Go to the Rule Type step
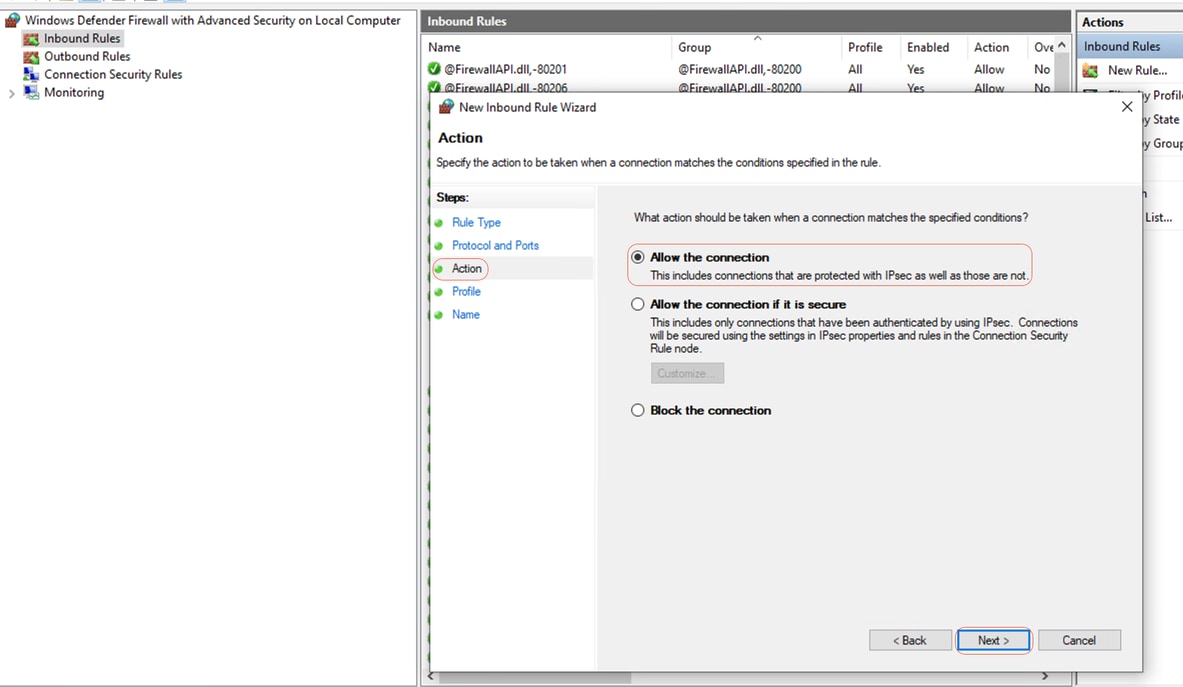The width and height of the screenshot is (1183, 687). coord(476,222)
